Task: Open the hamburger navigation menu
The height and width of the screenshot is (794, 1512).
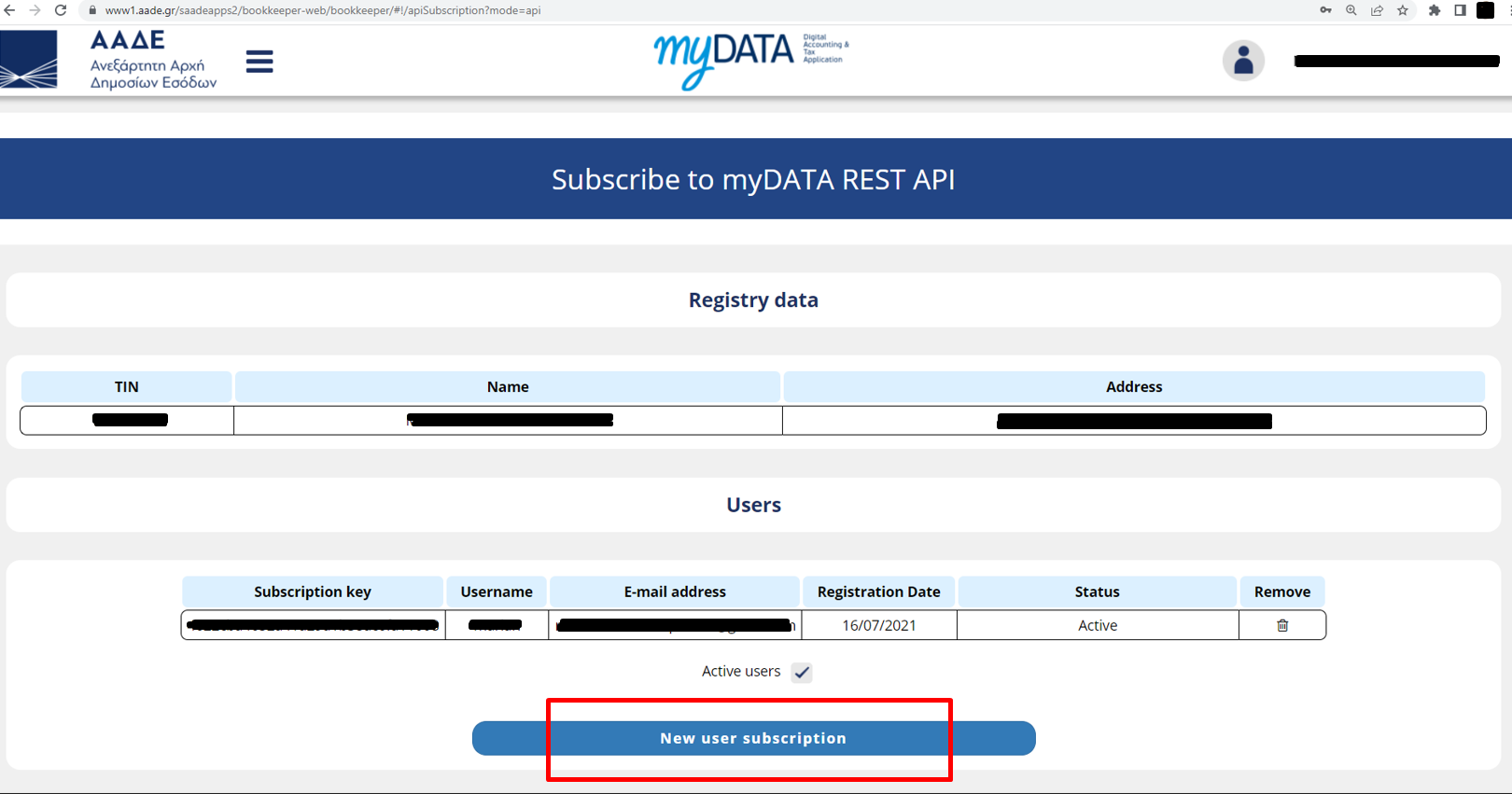Action: pyautogui.click(x=259, y=62)
